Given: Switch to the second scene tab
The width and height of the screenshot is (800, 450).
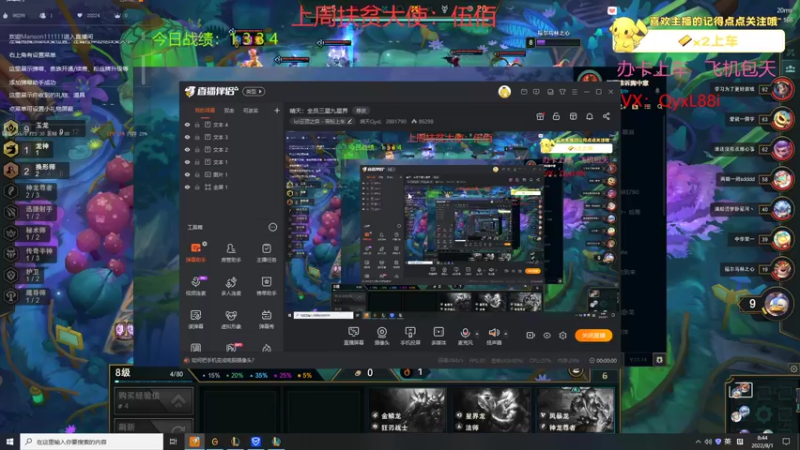Looking at the screenshot, I should (x=229, y=110).
